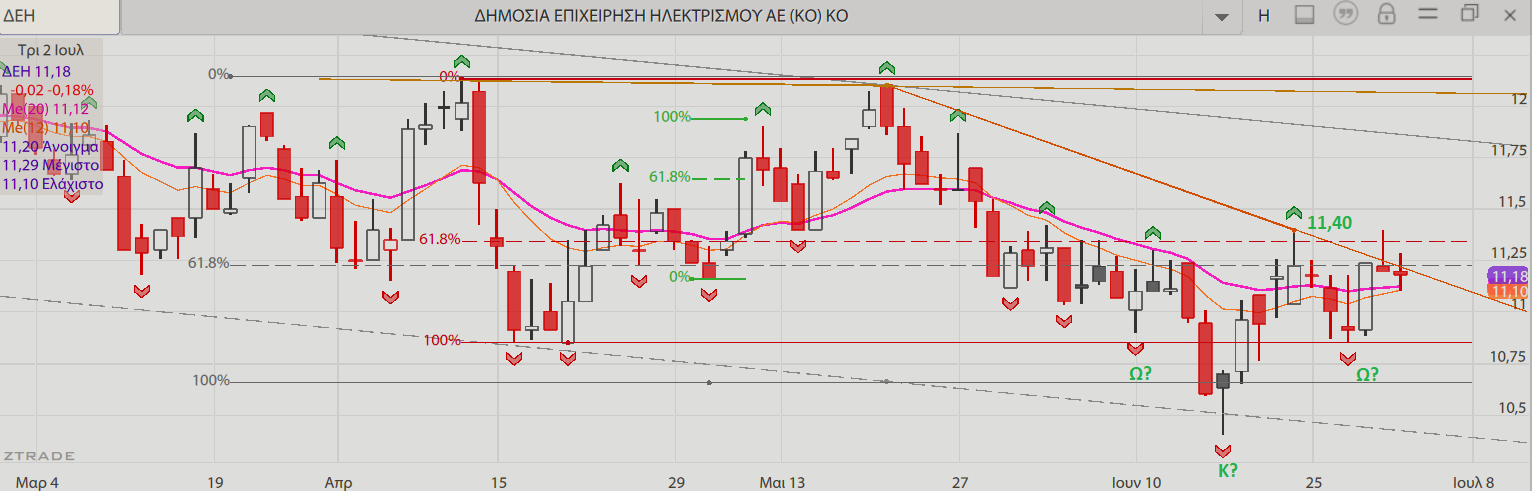Close the chart window

(1512, 13)
